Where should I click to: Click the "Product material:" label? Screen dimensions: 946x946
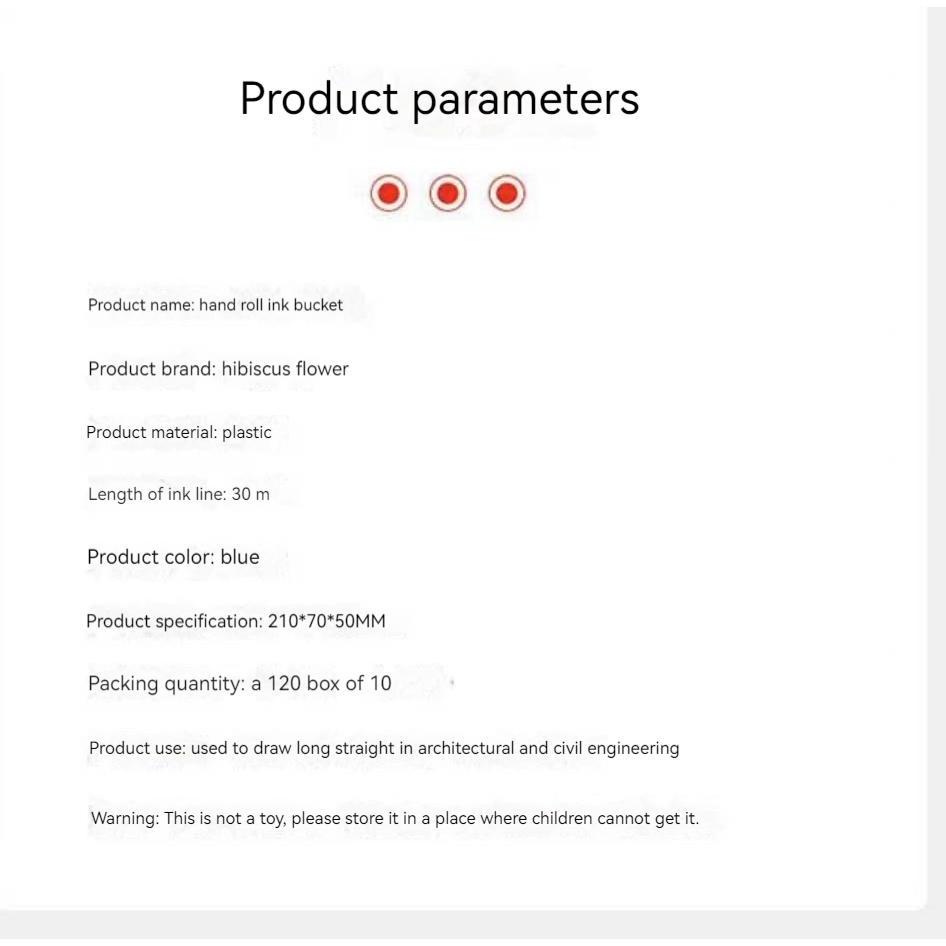[x=151, y=432]
